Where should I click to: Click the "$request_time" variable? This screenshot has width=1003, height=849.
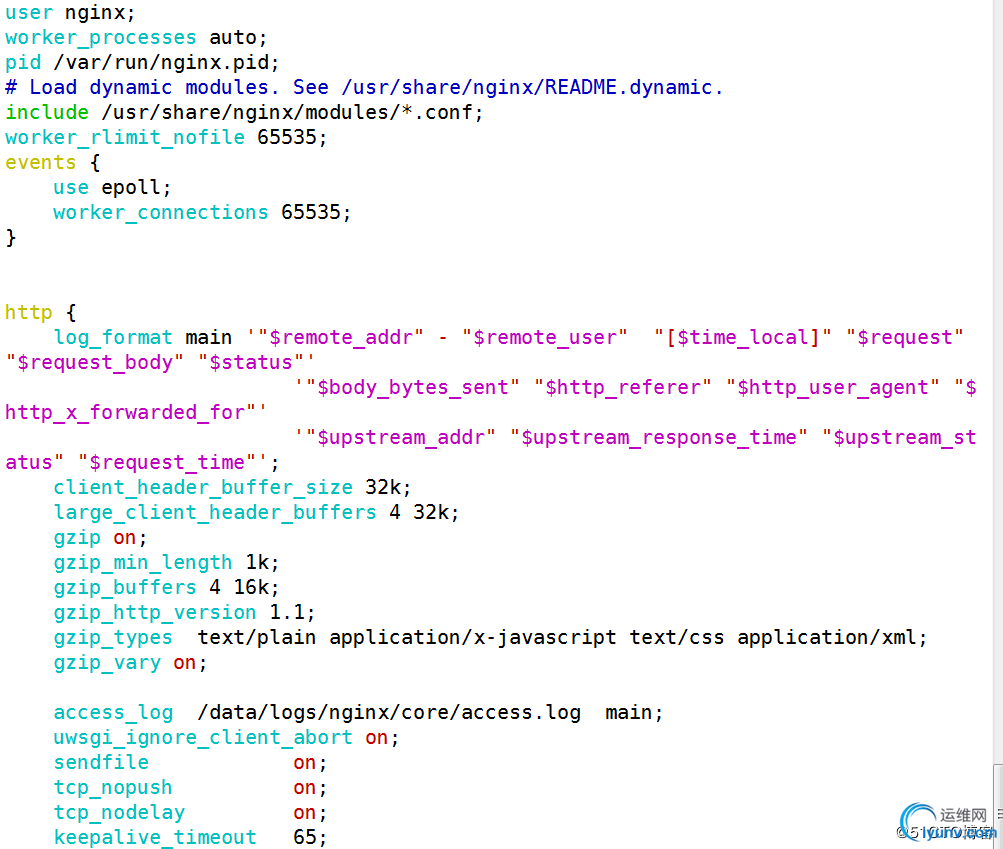coord(167,462)
